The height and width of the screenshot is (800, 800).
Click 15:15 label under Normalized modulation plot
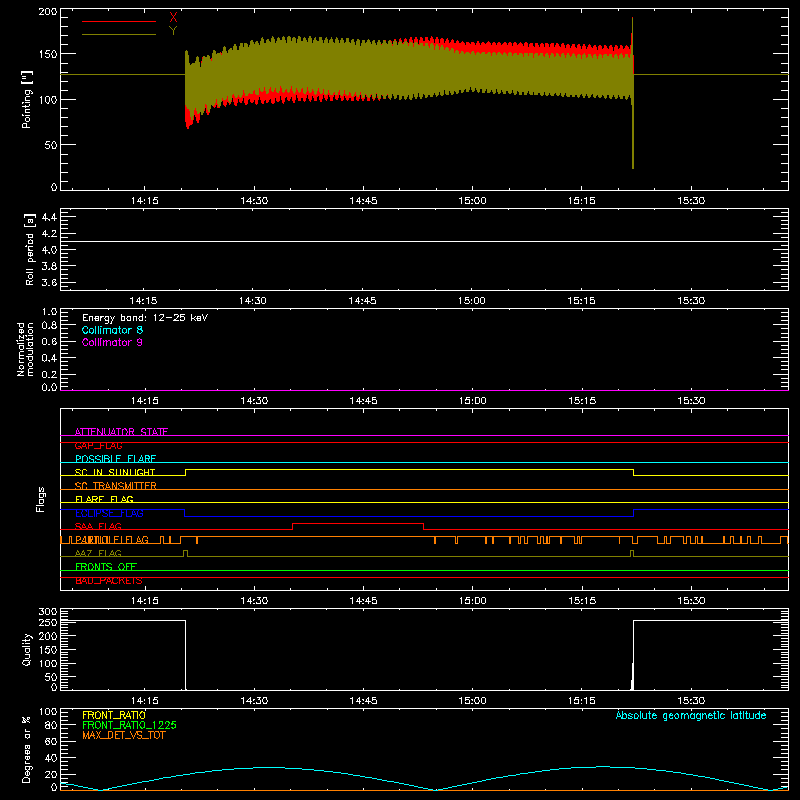[582, 401]
